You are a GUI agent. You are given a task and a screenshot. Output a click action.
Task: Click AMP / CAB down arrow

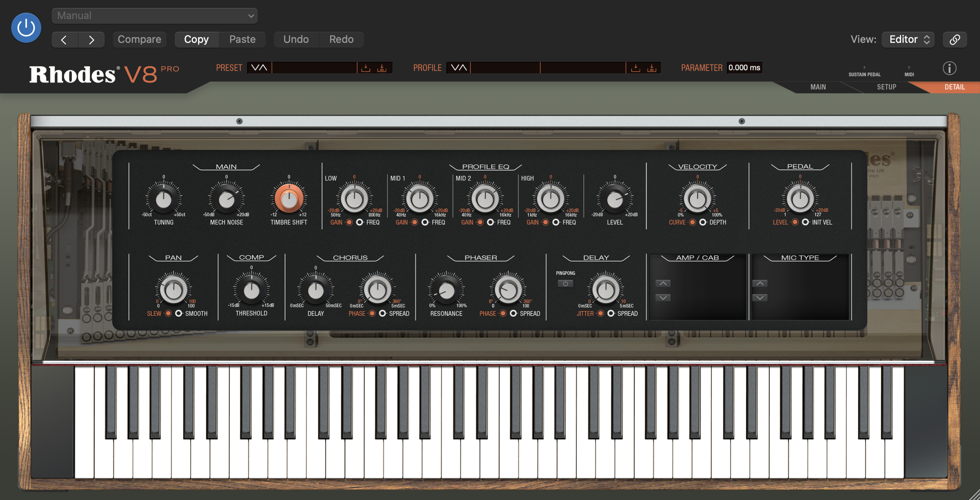pyautogui.click(x=662, y=298)
